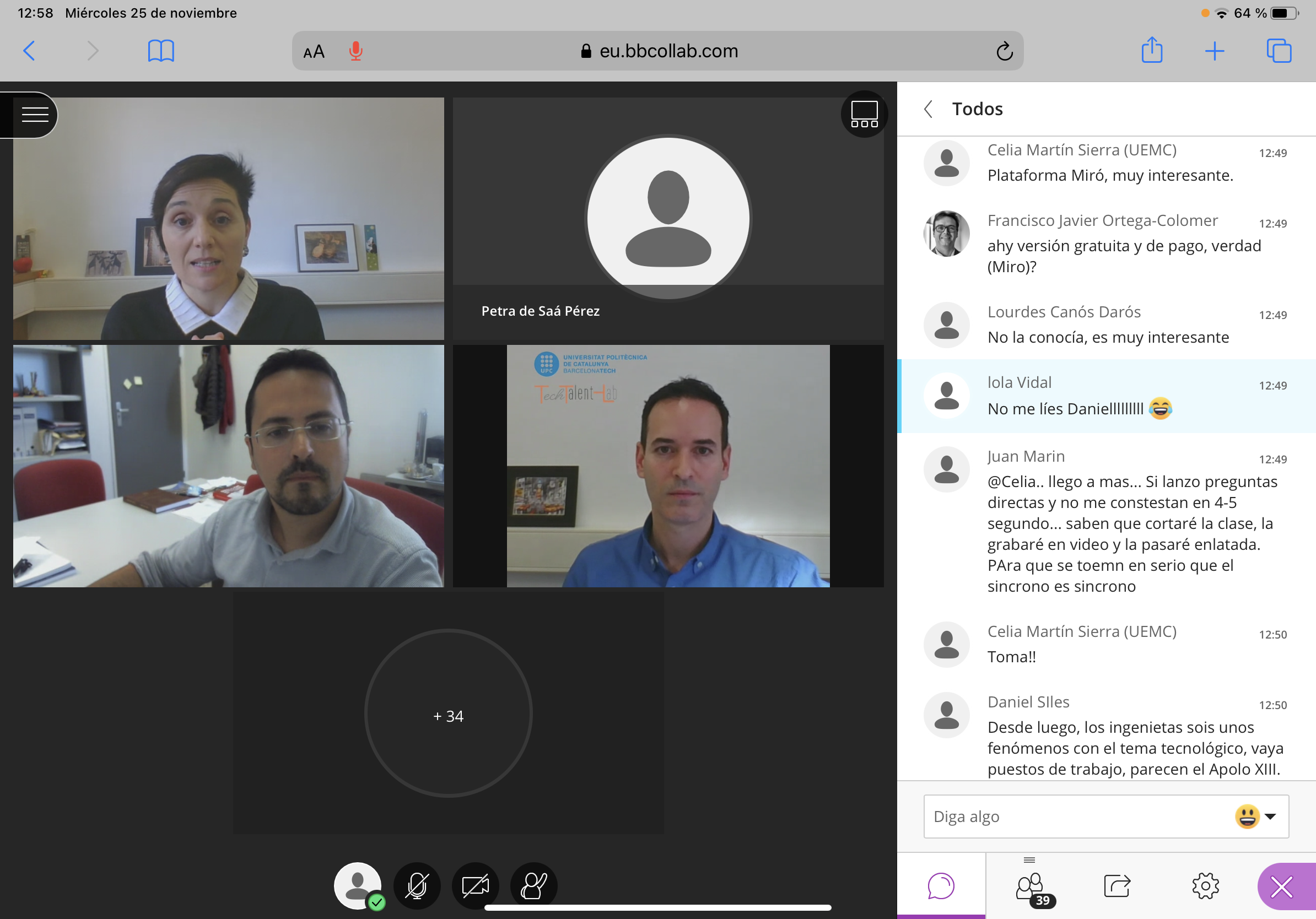This screenshot has height=919, width=1316.
Task: Open My Settings gear icon
Action: 1205,886
